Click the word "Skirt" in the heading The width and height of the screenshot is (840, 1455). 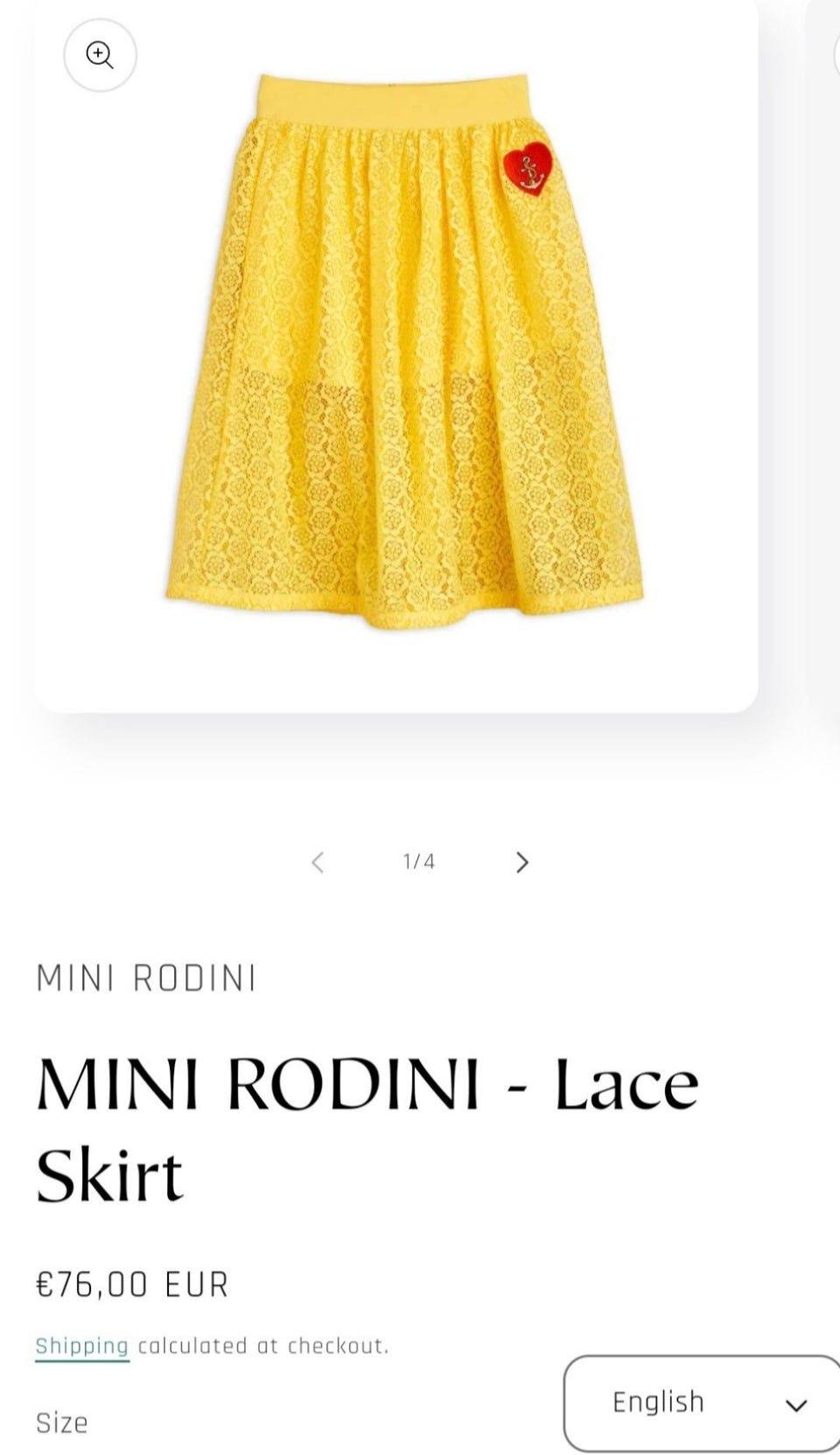109,1174
